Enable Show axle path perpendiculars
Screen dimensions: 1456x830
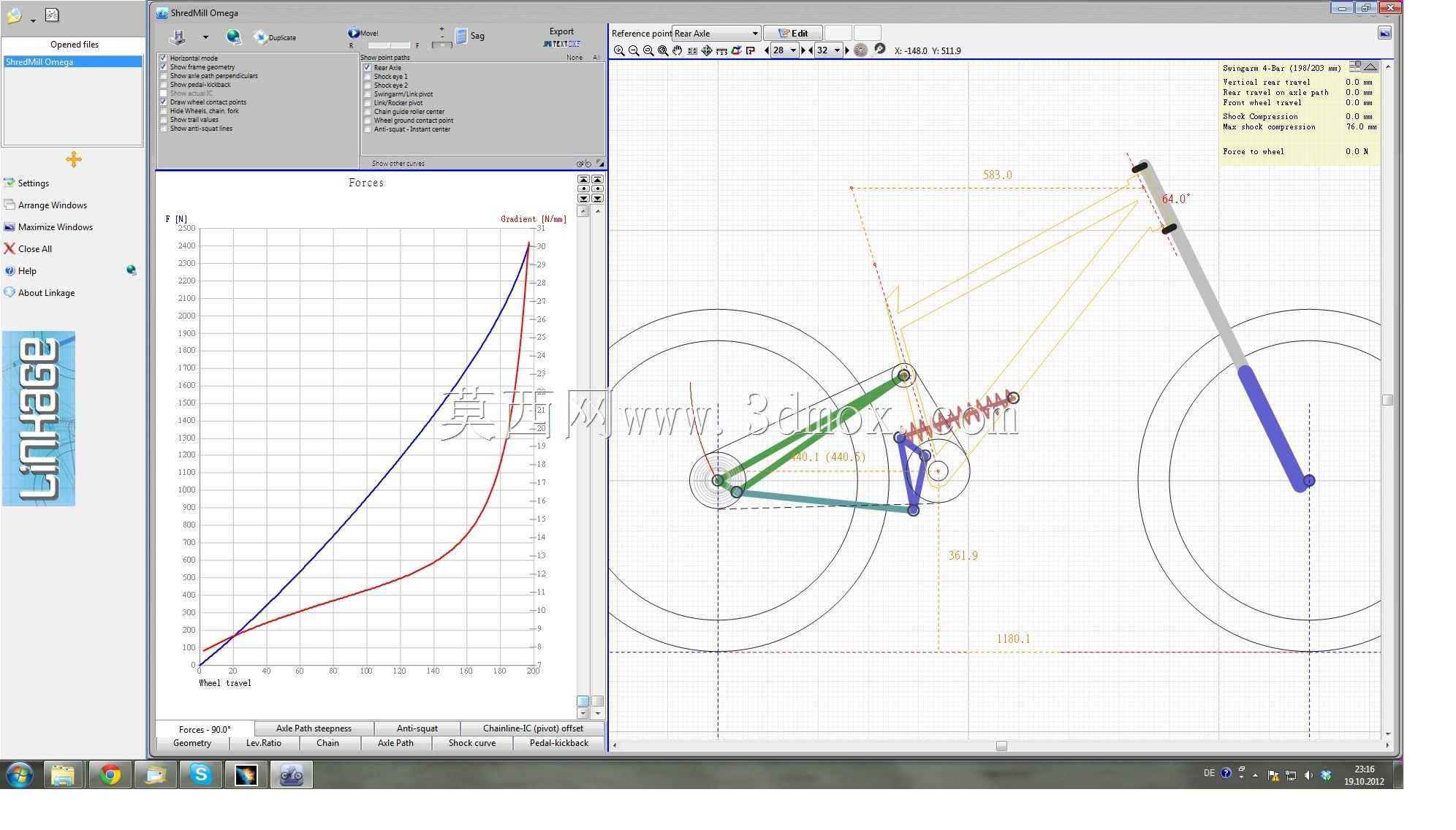click(x=164, y=75)
